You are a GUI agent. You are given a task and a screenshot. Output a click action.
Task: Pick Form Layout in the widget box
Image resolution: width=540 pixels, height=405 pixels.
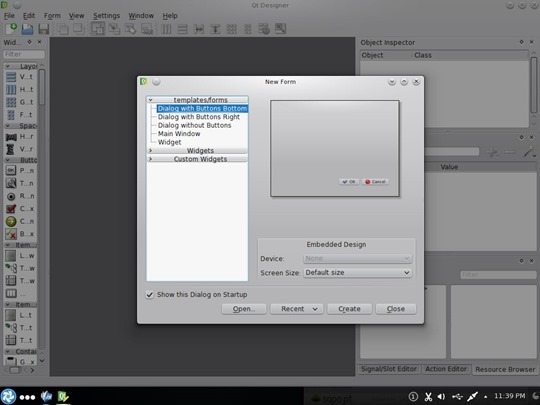point(20,114)
